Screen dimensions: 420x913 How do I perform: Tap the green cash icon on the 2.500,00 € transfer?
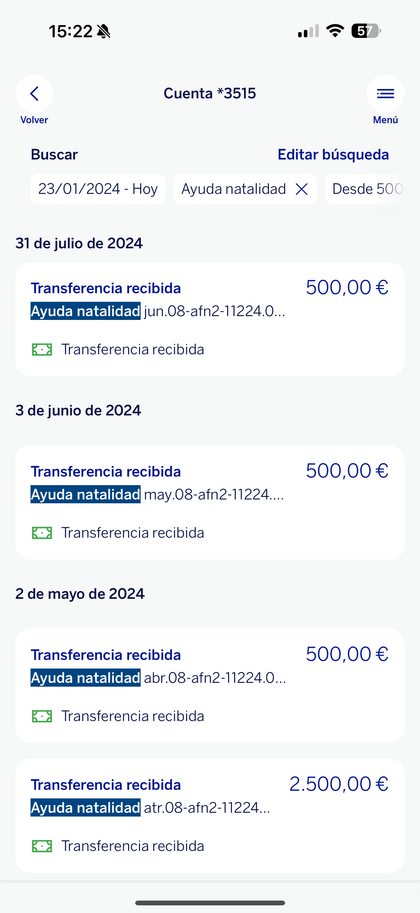point(41,845)
